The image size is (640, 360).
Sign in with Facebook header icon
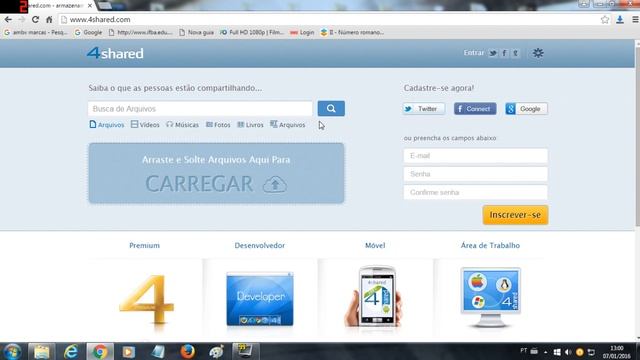point(504,53)
